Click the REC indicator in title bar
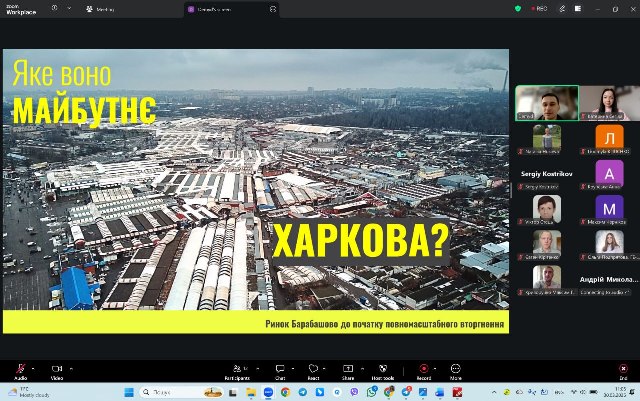640x401 pixels. click(539, 8)
